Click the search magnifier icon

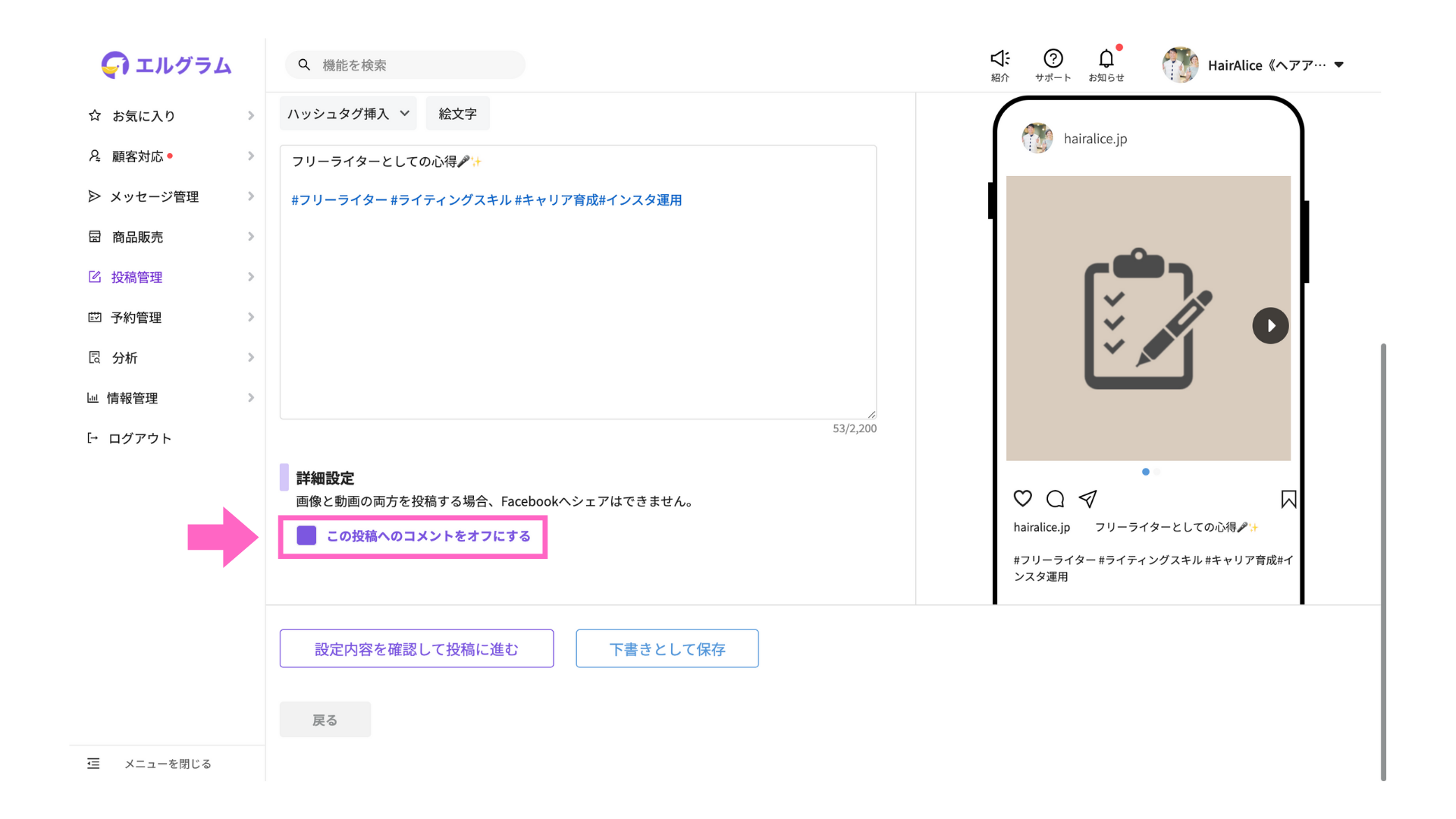[304, 65]
